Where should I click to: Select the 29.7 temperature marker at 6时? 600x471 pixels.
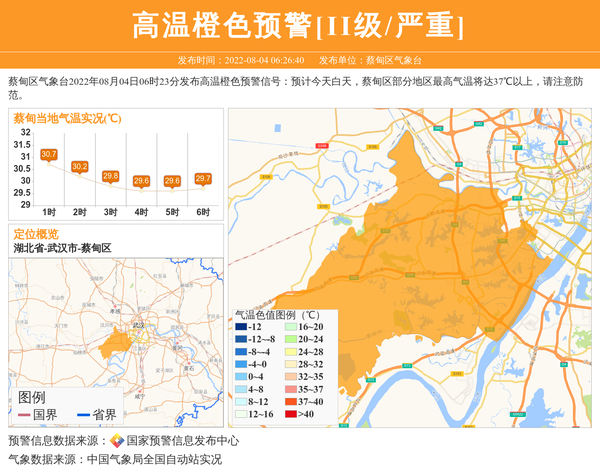point(203,178)
